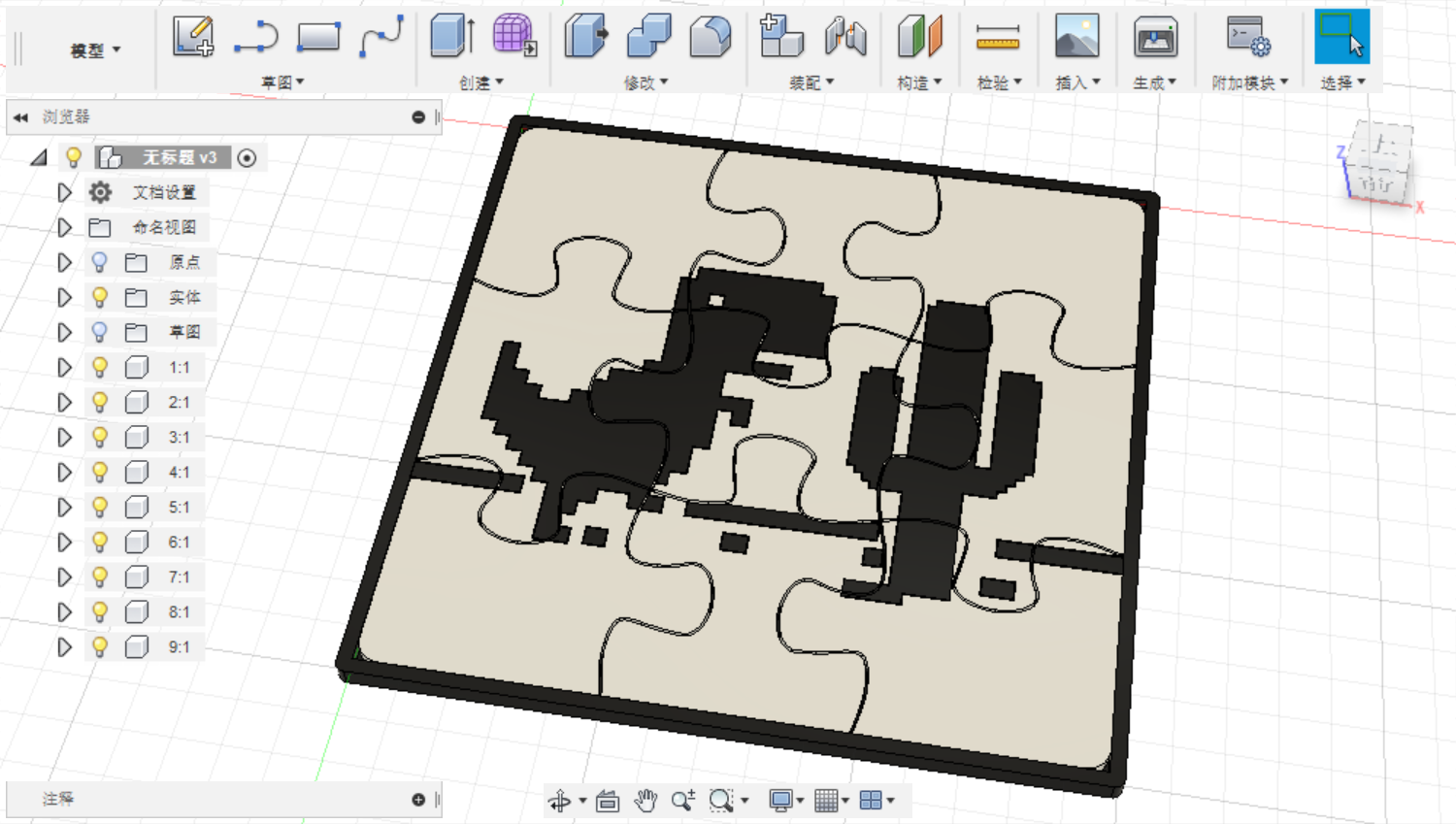Click the 浏览器 panel minus button
The width and height of the screenshot is (1456, 824).
click(418, 117)
